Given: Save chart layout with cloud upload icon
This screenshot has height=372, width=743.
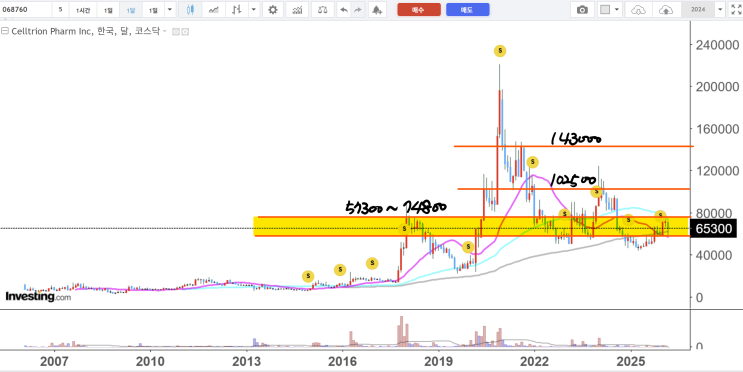Looking at the screenshot, I should (667, 9).
